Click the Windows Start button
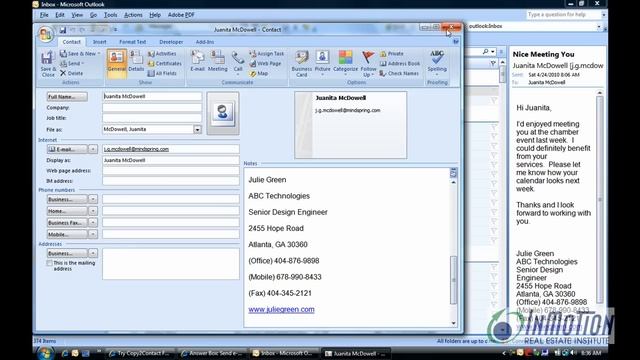The height and width of the screenshot is (360, 640). [x=45, y=353]
